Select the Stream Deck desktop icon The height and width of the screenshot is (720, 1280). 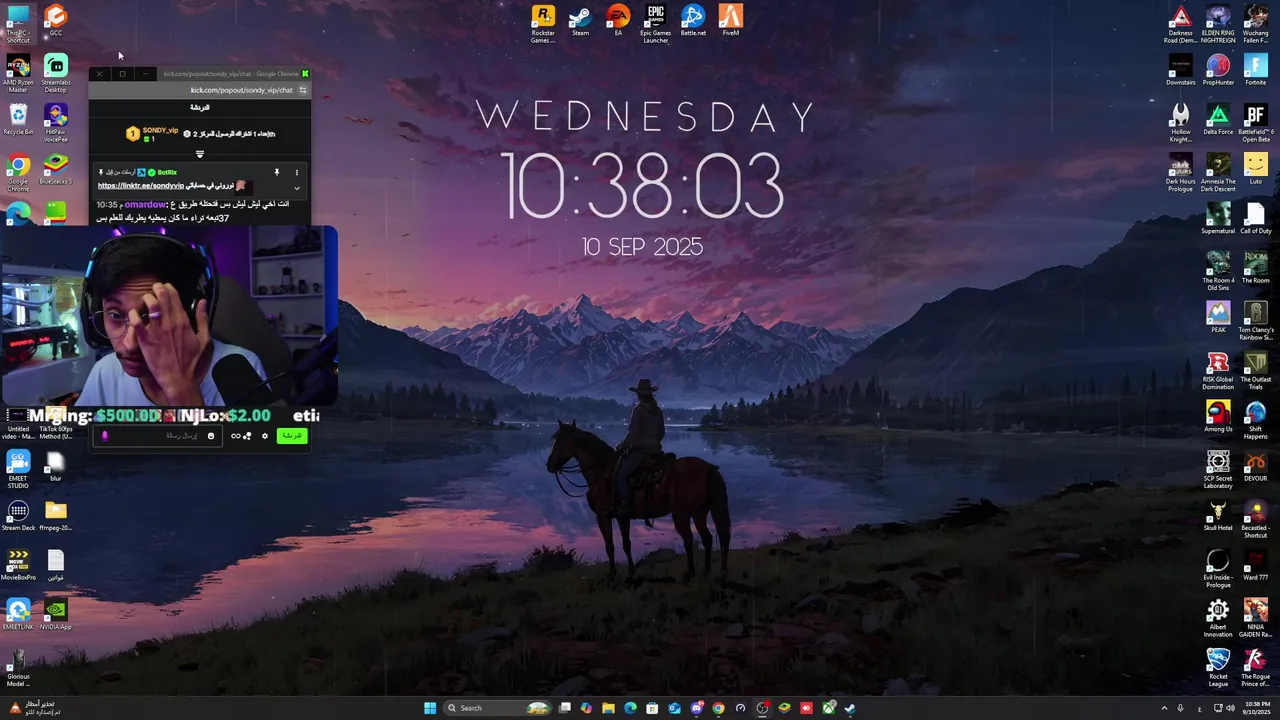pos(18,515)
